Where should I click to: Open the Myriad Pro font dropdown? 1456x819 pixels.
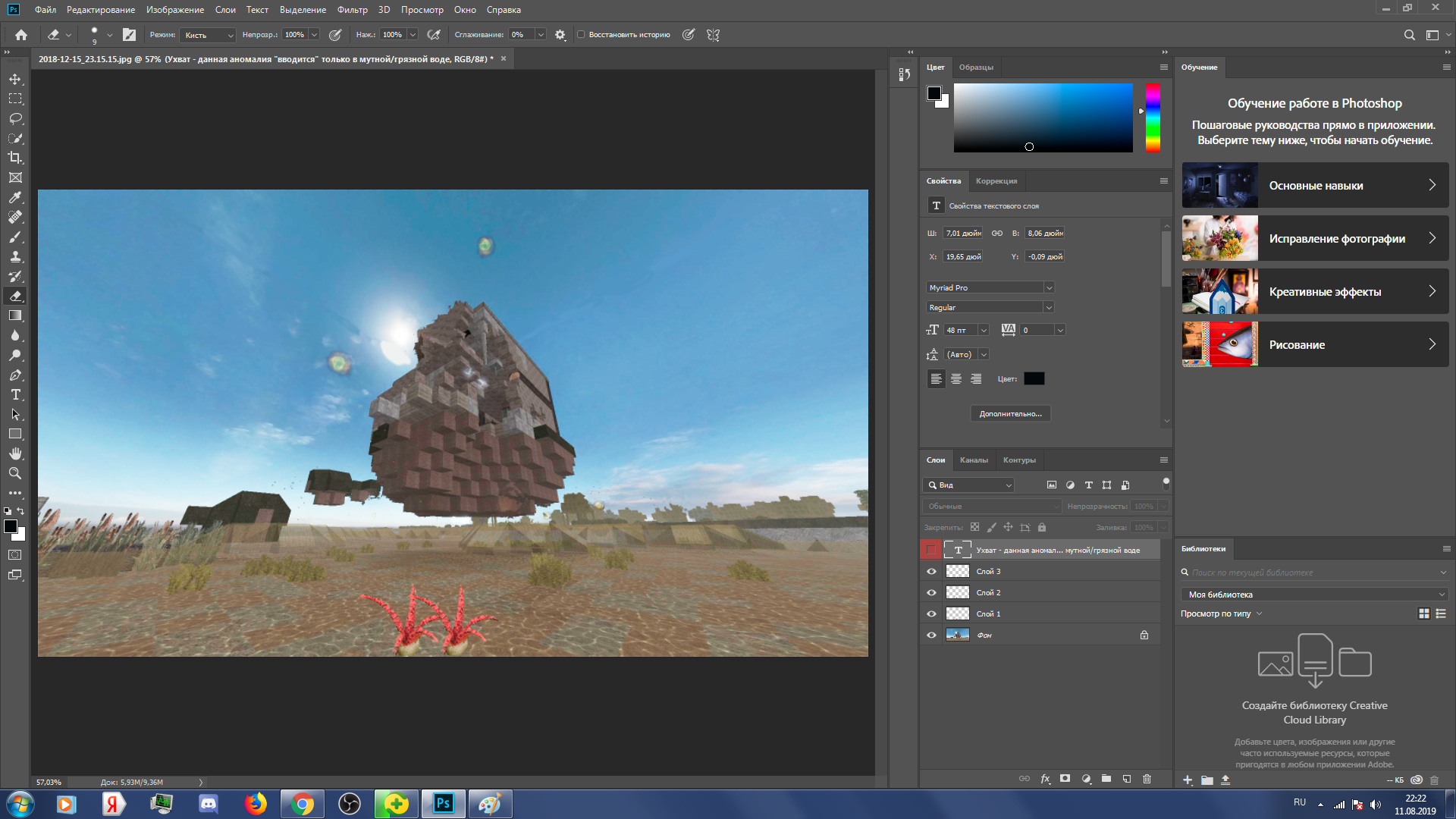[990, 287]
